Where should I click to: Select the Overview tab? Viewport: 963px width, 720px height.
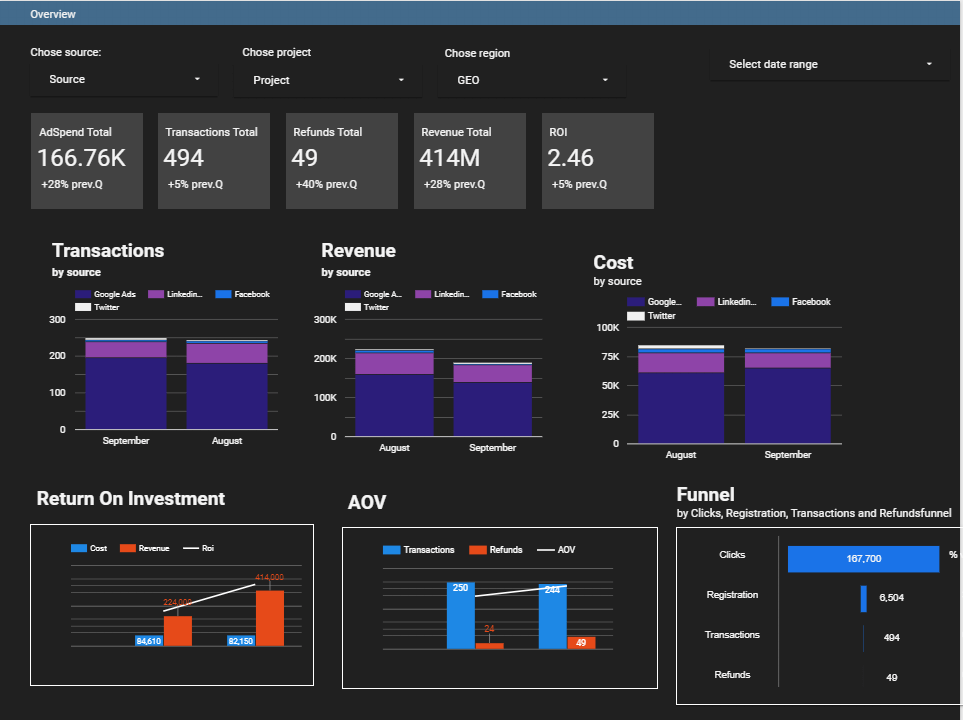coord(53,13)
